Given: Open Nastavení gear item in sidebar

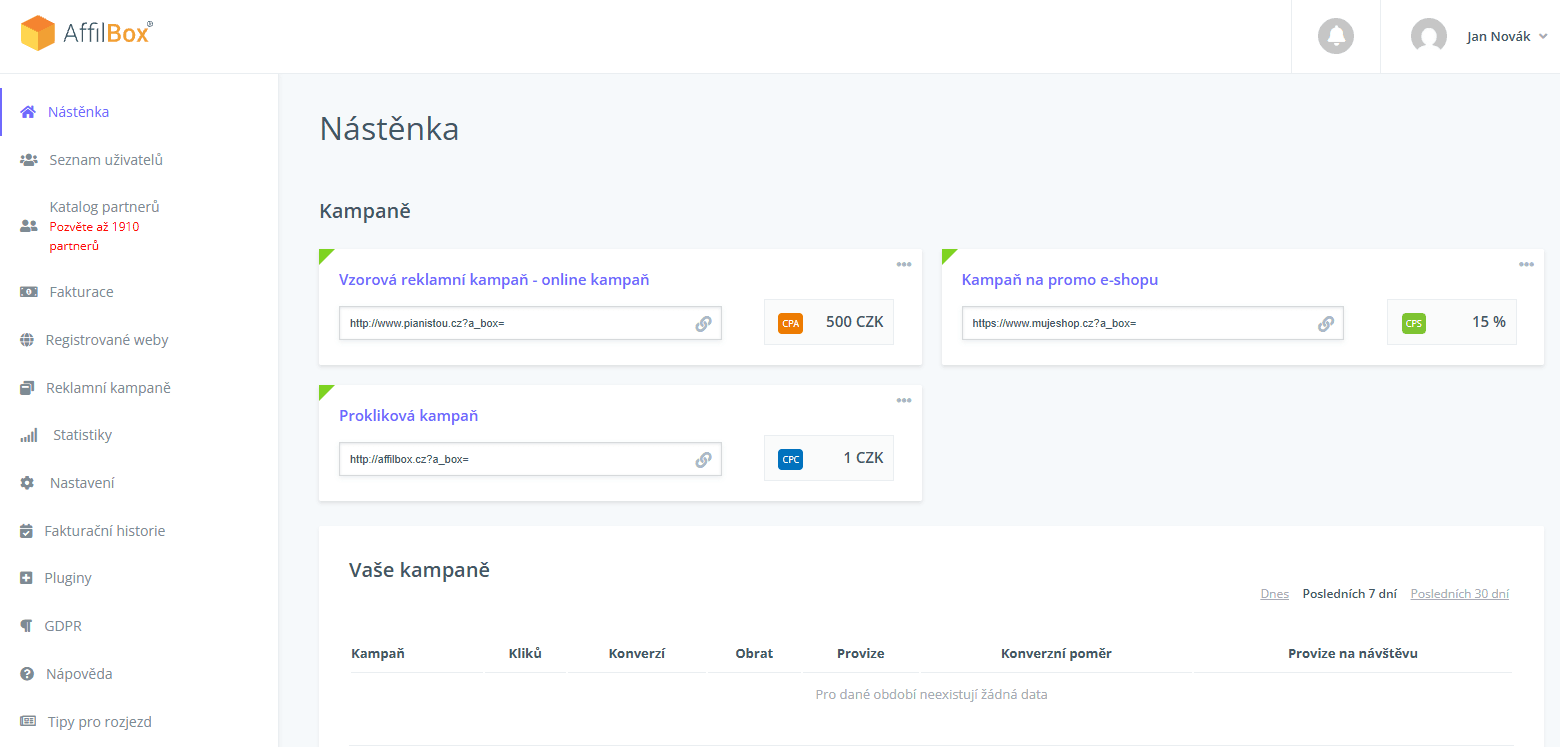Looking at the screenshot, I should 82,483.
